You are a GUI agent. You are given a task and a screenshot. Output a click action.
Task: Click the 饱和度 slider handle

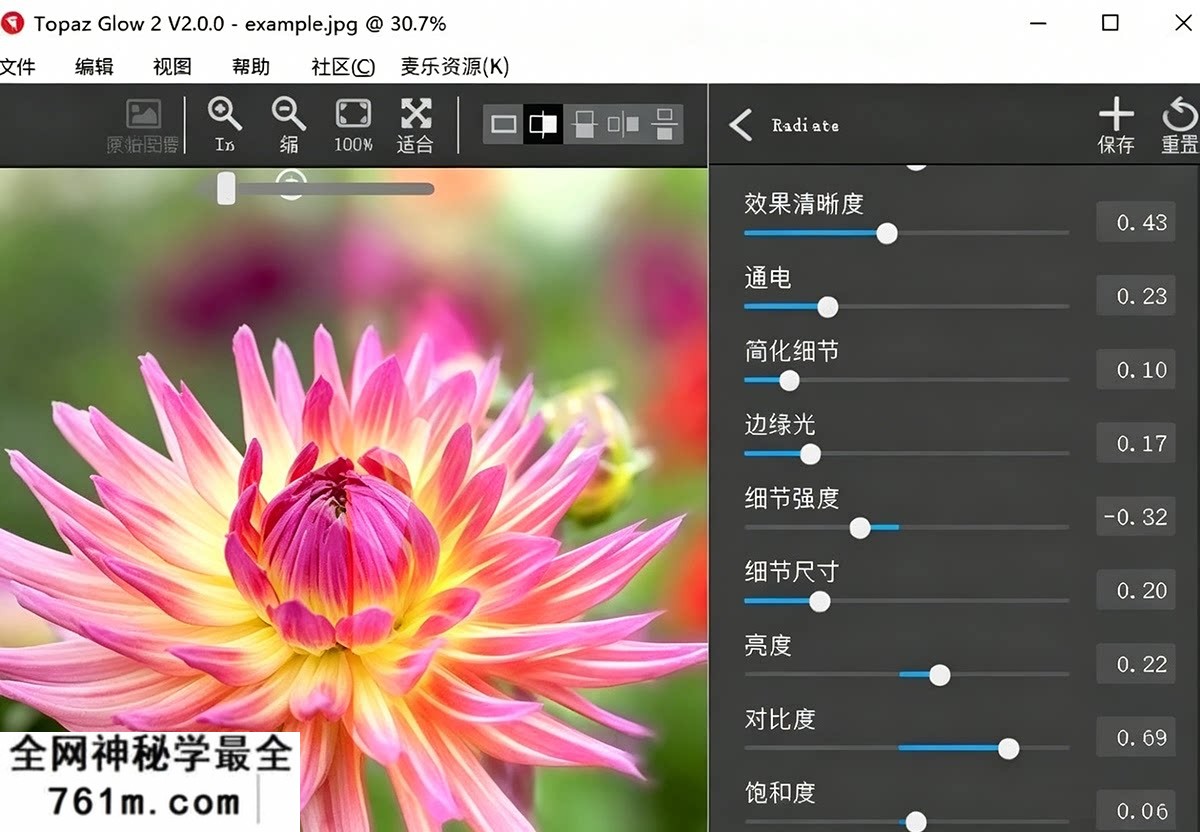click(x=915, y=822)
